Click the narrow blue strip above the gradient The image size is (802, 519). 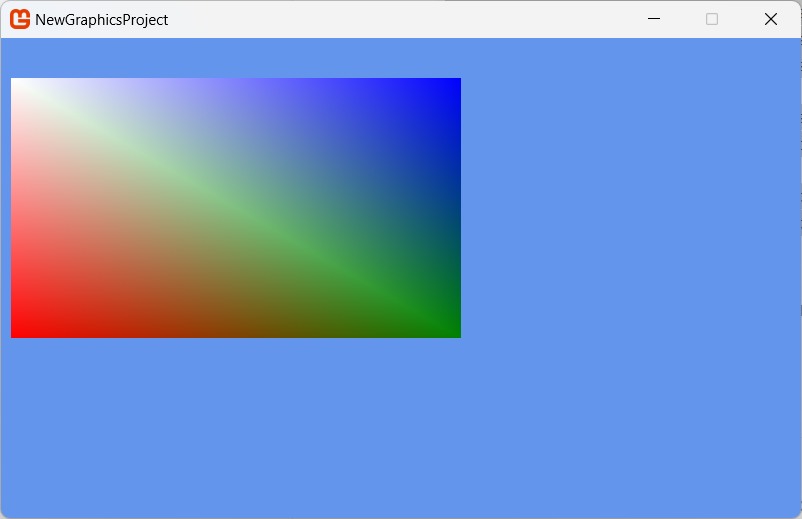coord(236,58)
